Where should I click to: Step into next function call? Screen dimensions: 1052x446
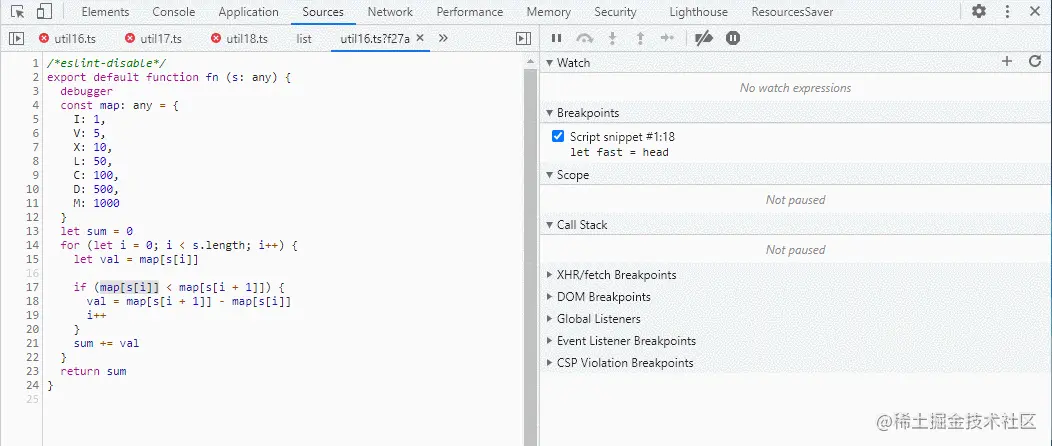click(x=612, y=38)
